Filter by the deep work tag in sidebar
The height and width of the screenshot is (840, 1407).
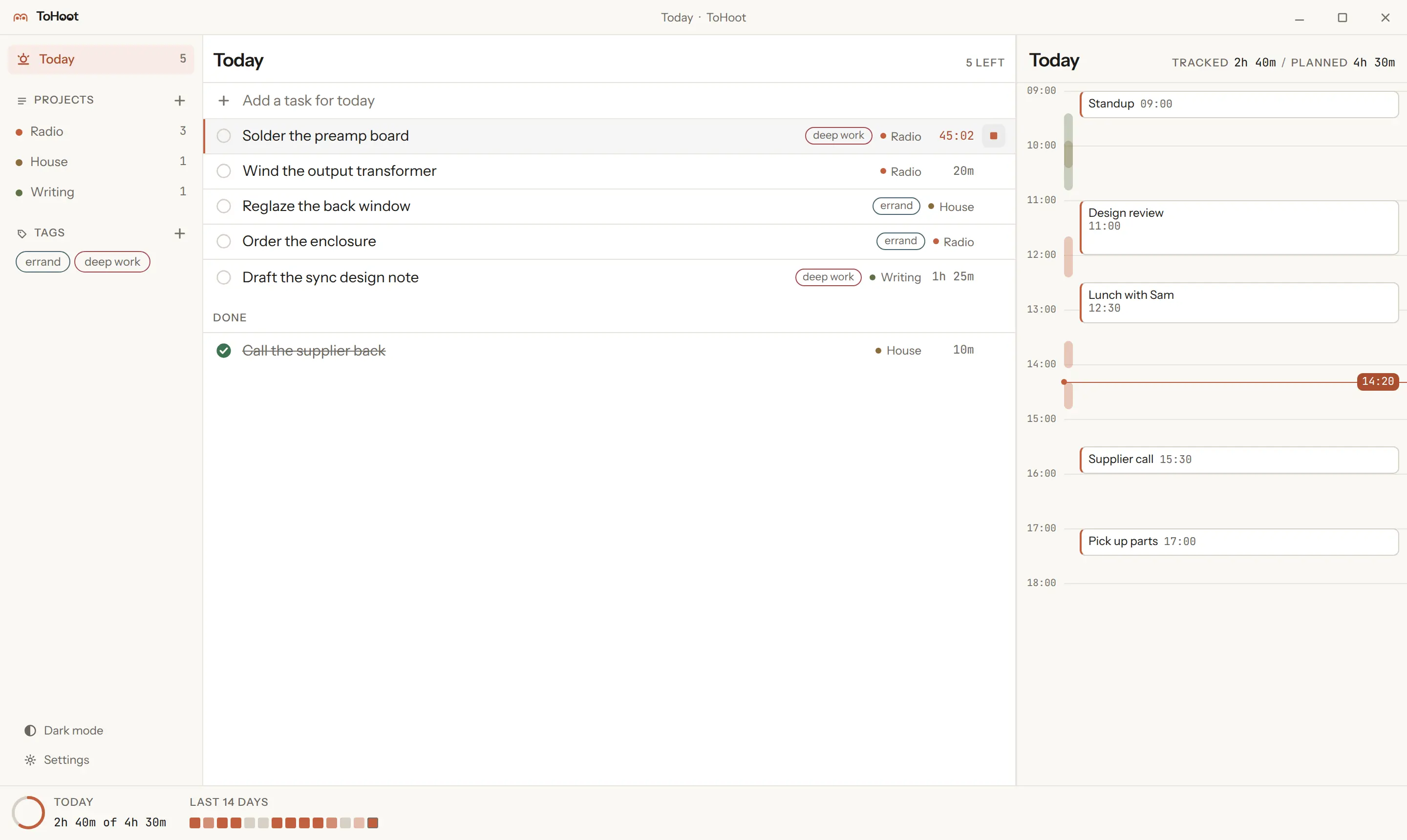[x=112, y=262]
